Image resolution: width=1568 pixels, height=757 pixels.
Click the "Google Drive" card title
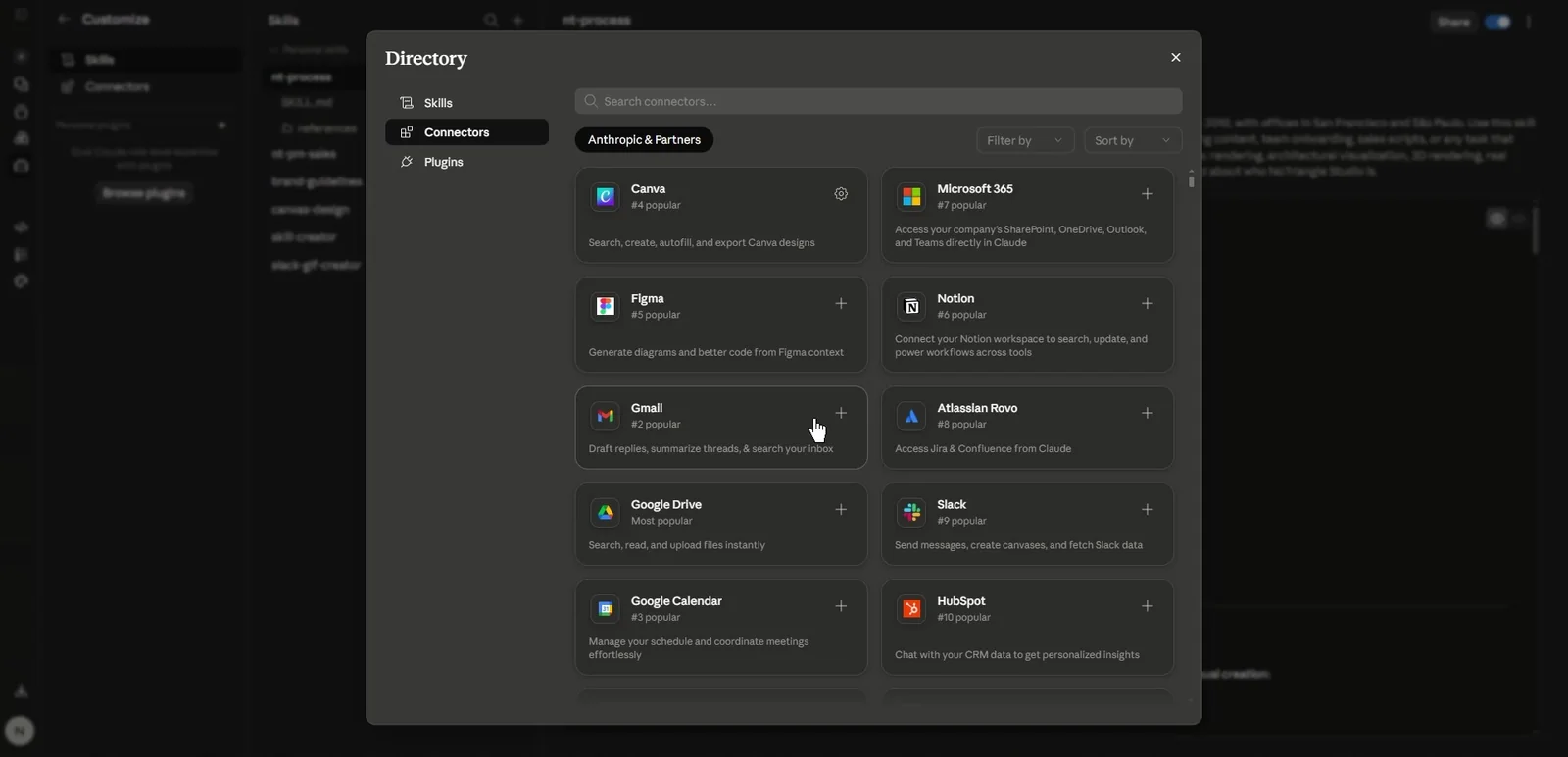(666, 505)
